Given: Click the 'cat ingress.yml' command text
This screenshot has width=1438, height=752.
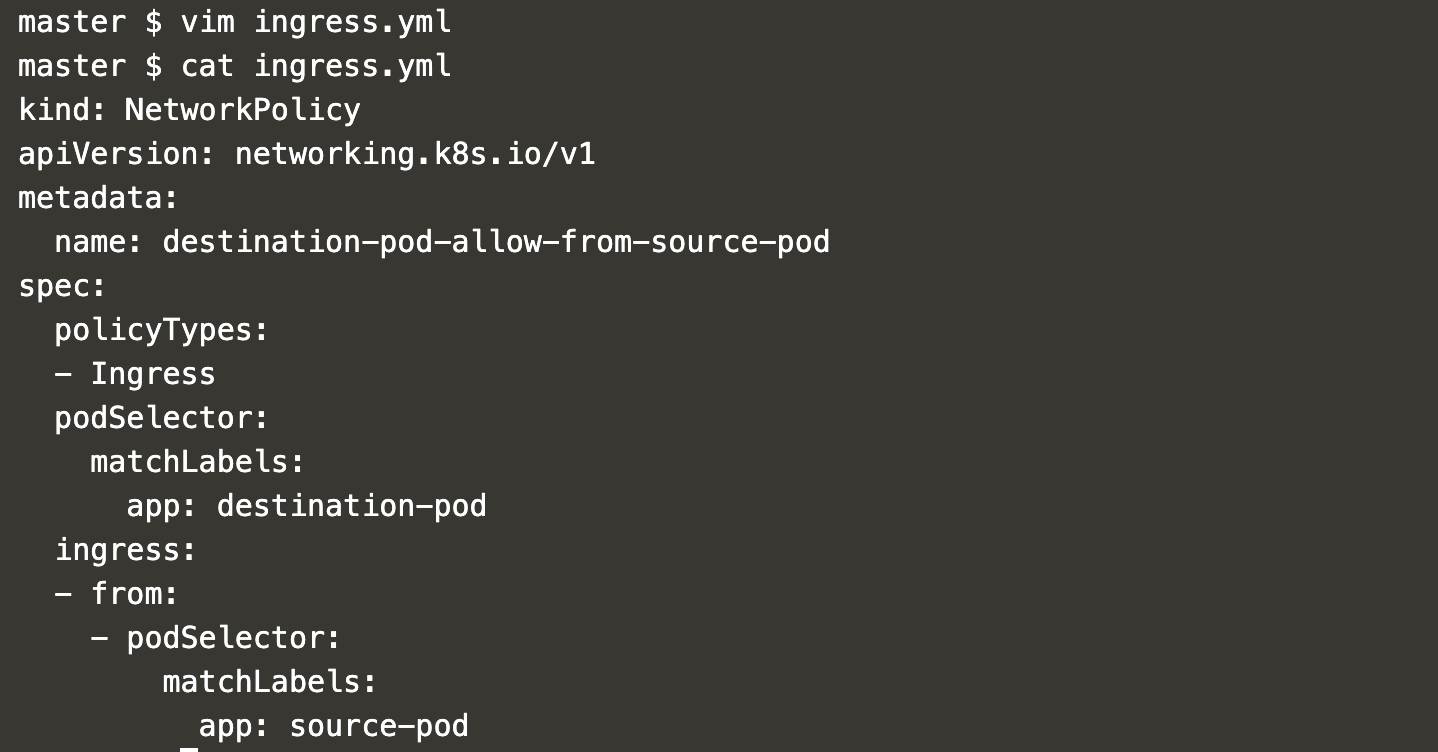Looking at the screenshot, I should 316,67.
